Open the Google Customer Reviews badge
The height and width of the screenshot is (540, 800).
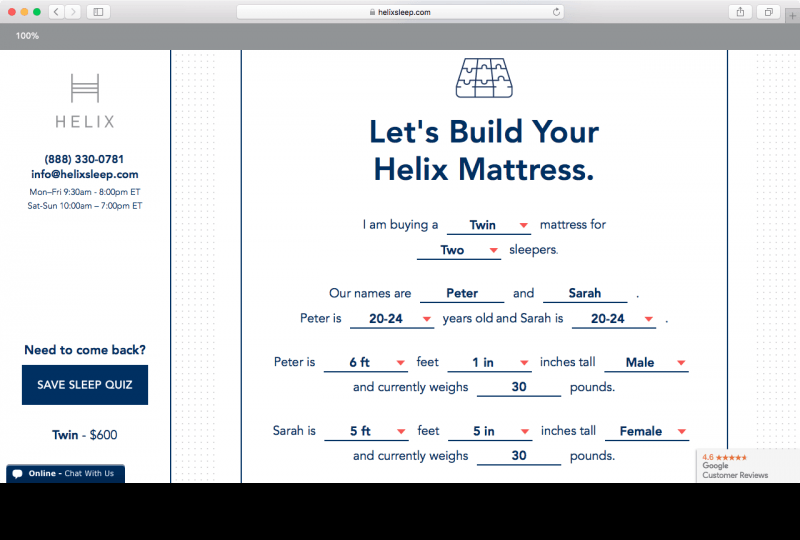[x=747, y=466]
